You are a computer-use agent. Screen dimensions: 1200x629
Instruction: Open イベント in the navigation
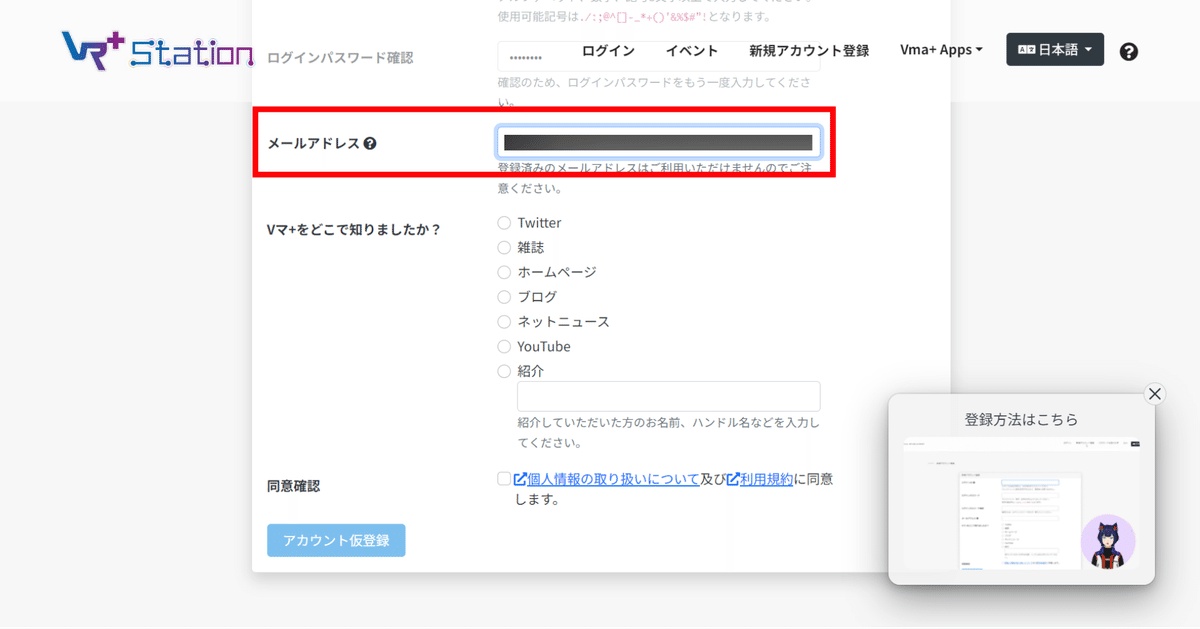coord(692,51)
